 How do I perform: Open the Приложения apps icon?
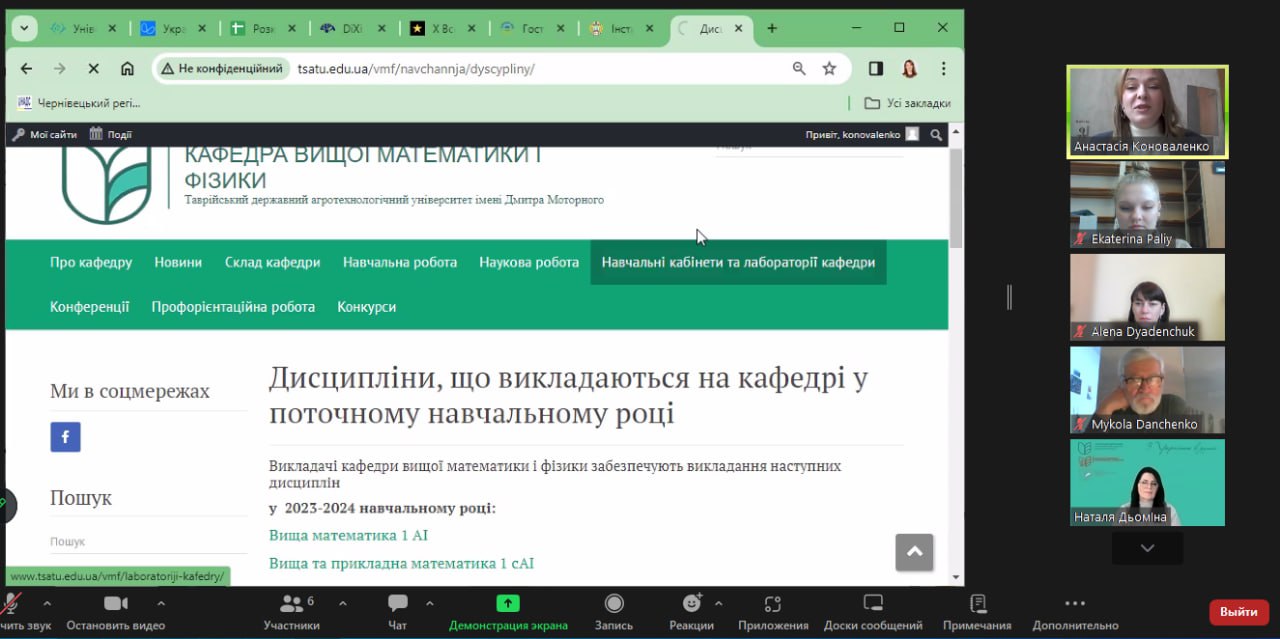click(x=772, y=604)
